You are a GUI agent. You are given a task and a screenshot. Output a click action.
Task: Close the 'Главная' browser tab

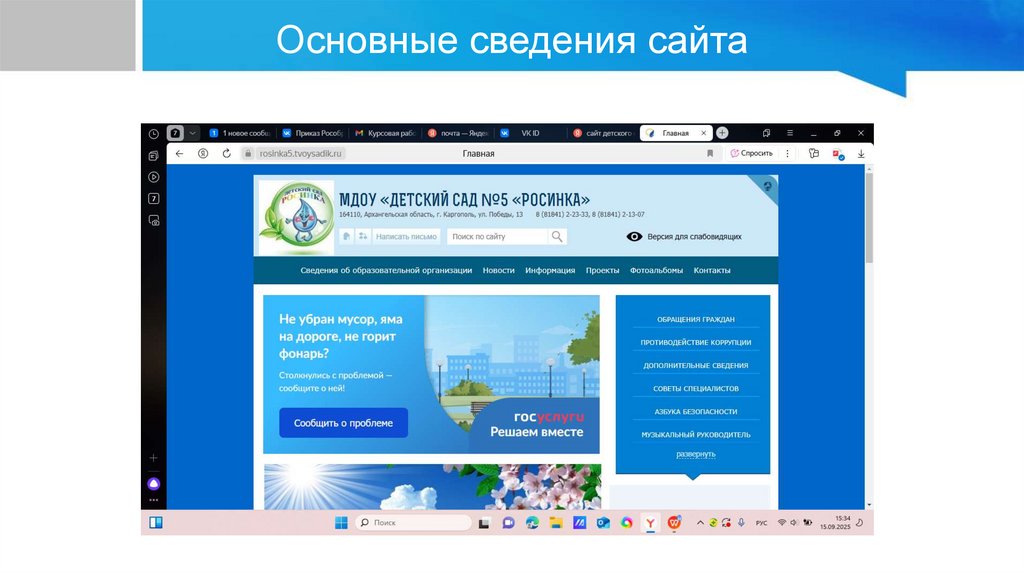click(x=703, y=133)
